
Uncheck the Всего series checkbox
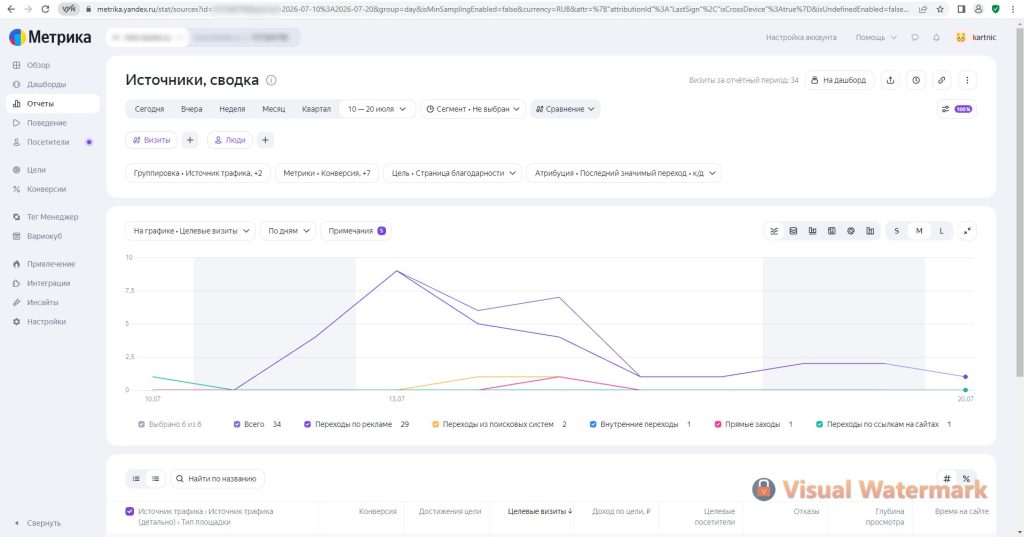pos(237,425)
